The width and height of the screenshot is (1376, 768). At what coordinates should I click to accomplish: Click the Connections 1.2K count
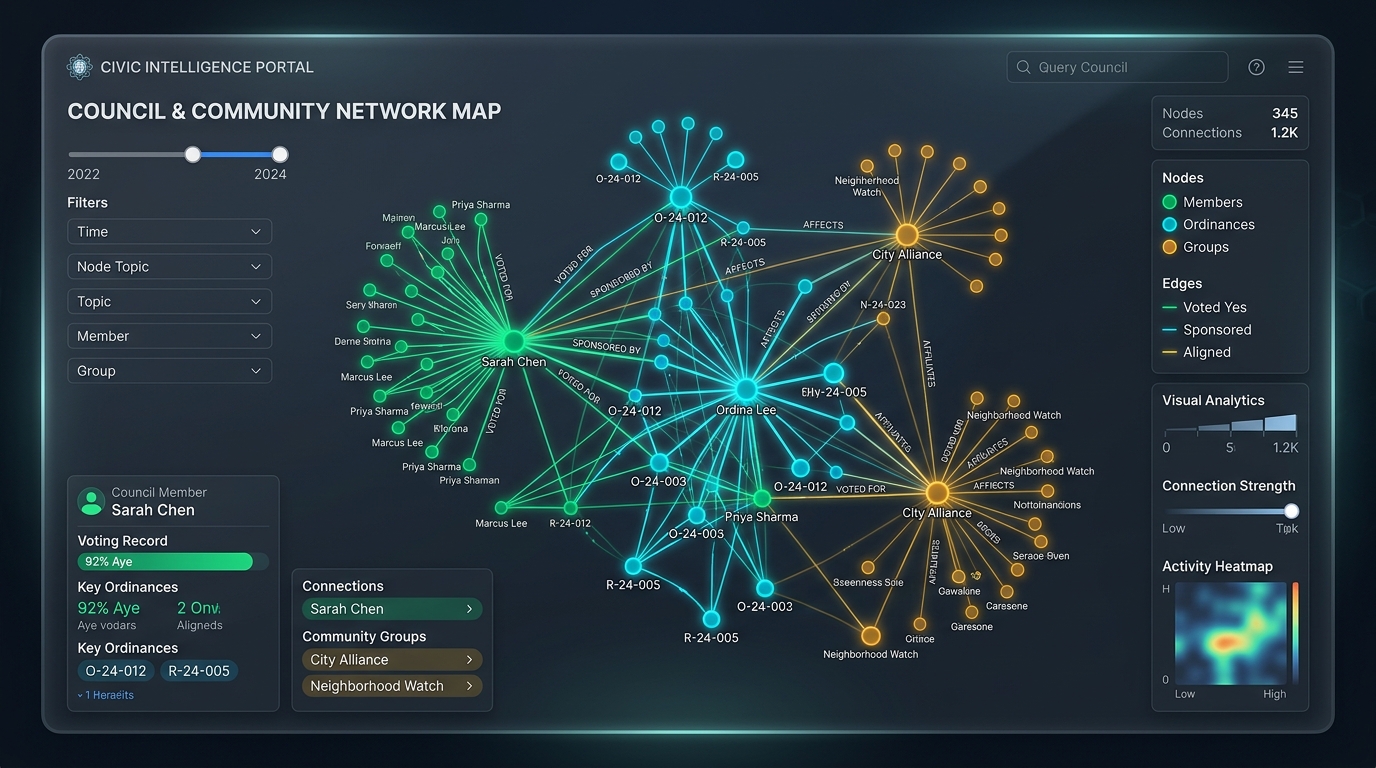tap(1284, 132)
